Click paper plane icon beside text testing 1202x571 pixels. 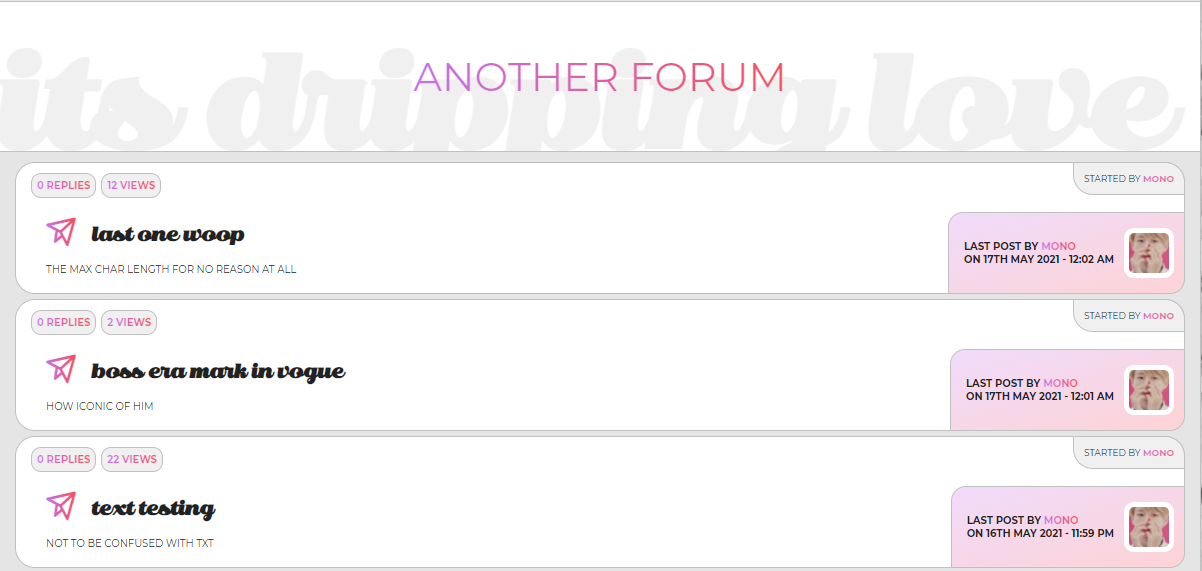[61, 506]
